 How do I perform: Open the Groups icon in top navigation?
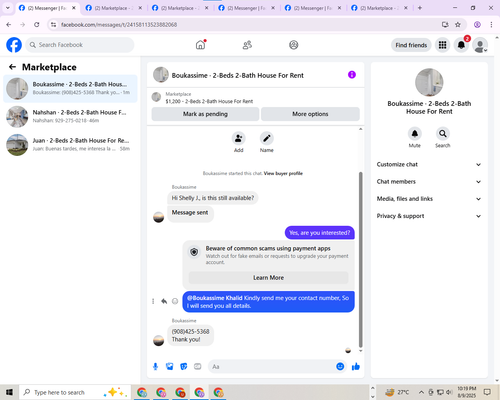[x=293, y=45]
